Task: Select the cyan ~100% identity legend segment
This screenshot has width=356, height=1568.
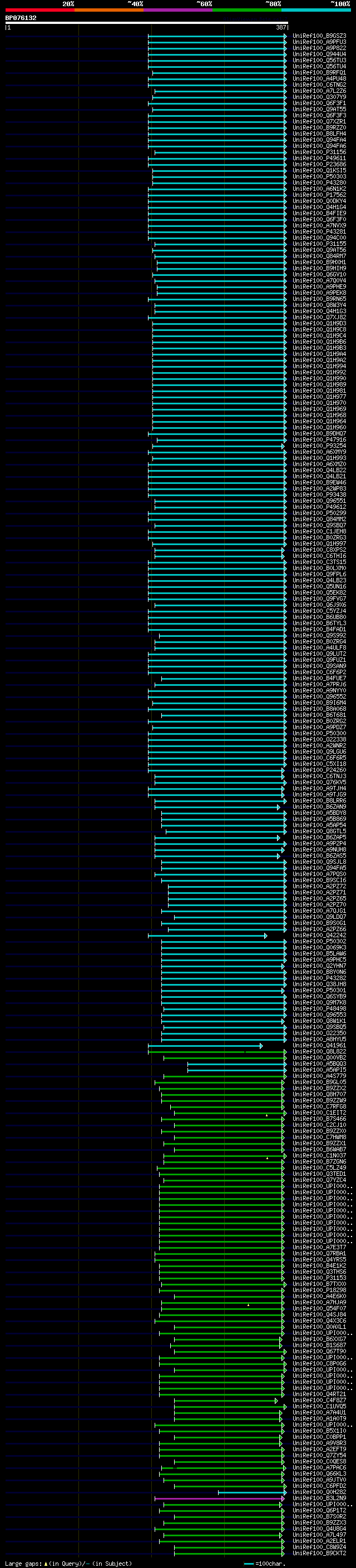Action: 316,10
